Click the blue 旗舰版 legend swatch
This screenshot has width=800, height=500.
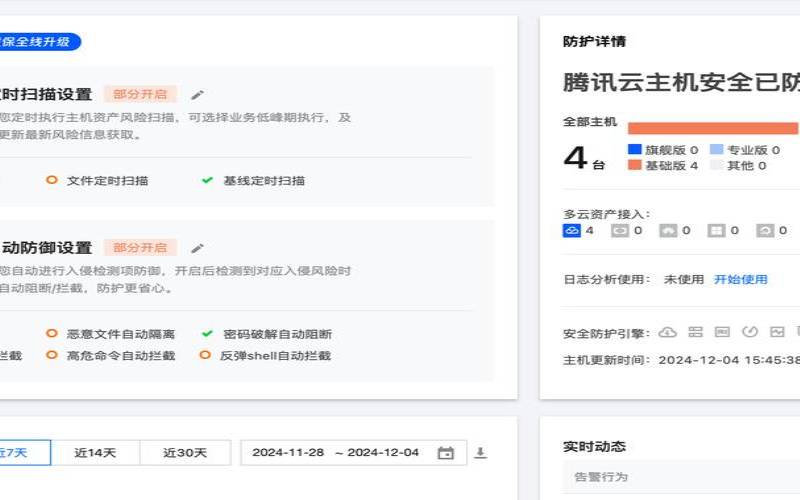click(x=635, y=149)
